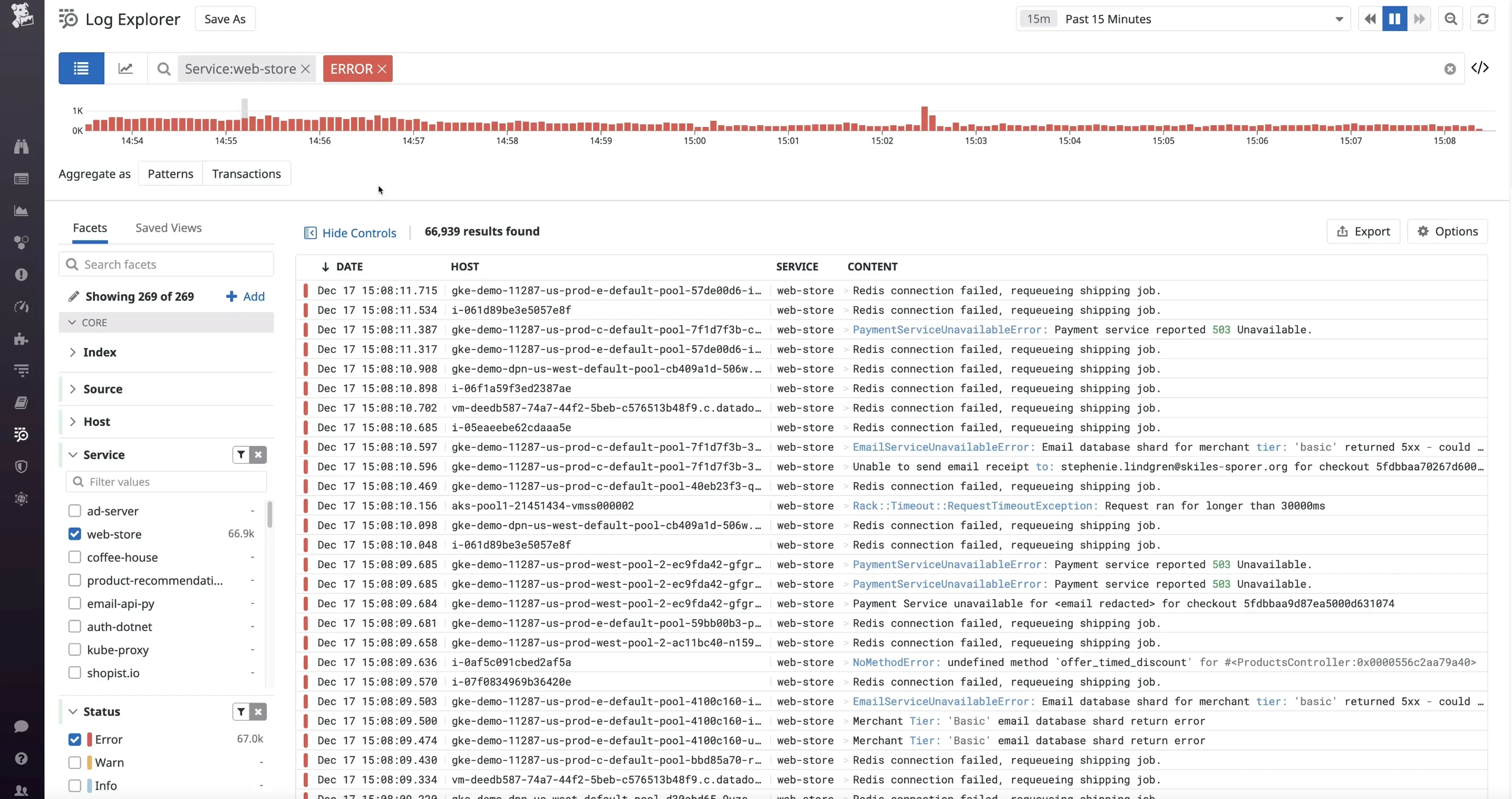Check the Info status checkbox
This screenshot has width=1512, height=799.
pos(74,785)
